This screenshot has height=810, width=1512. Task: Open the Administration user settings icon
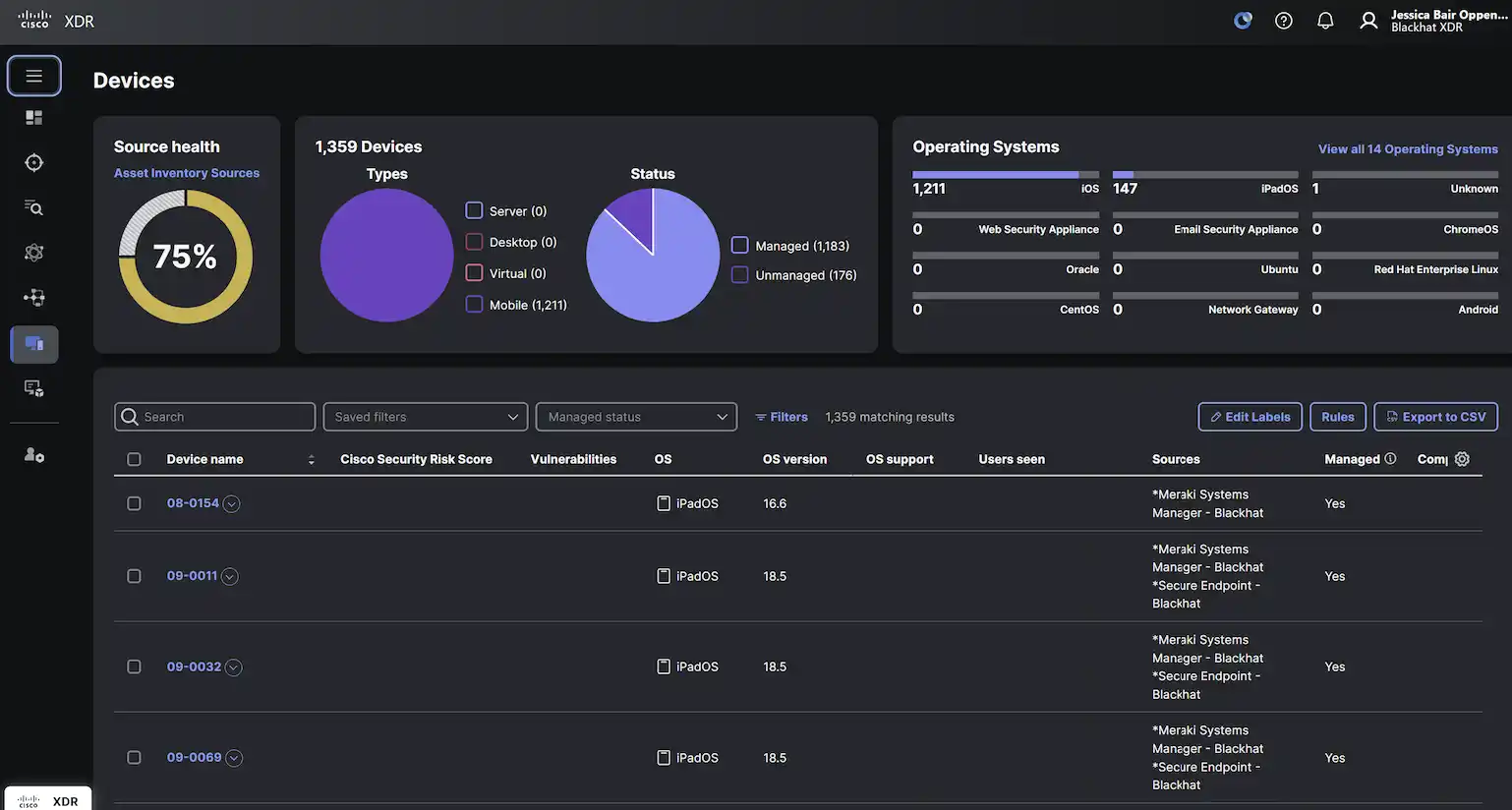click(x=33, y=453)
